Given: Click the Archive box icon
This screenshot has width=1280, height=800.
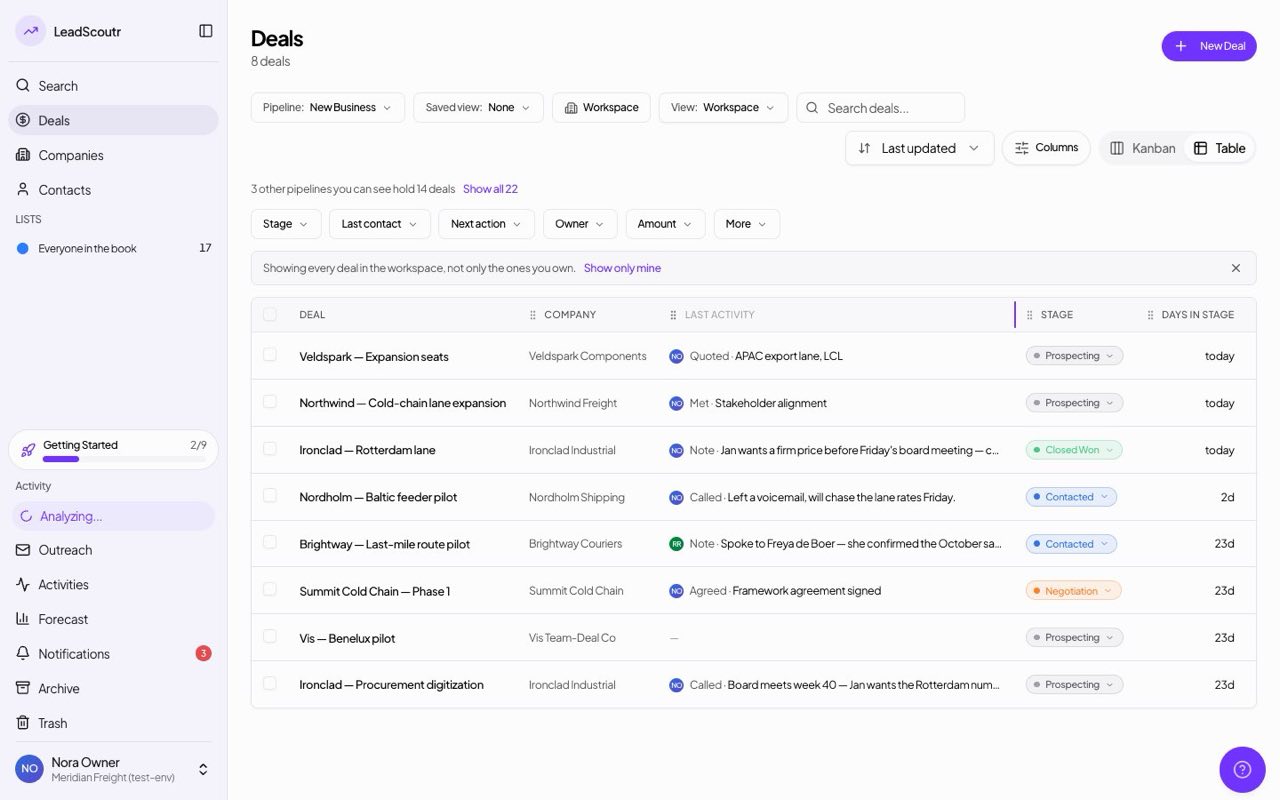Looking at the screenshot, I should 23,688.
